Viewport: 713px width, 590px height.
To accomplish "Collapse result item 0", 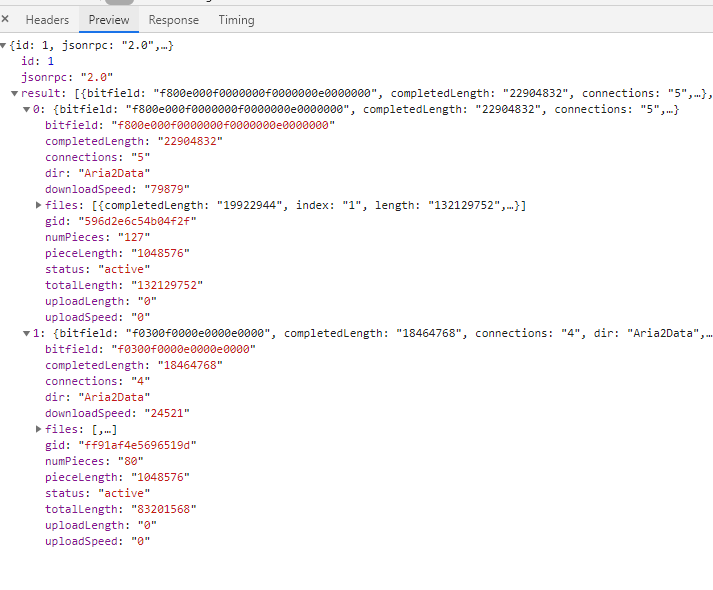I will (26, 110).
